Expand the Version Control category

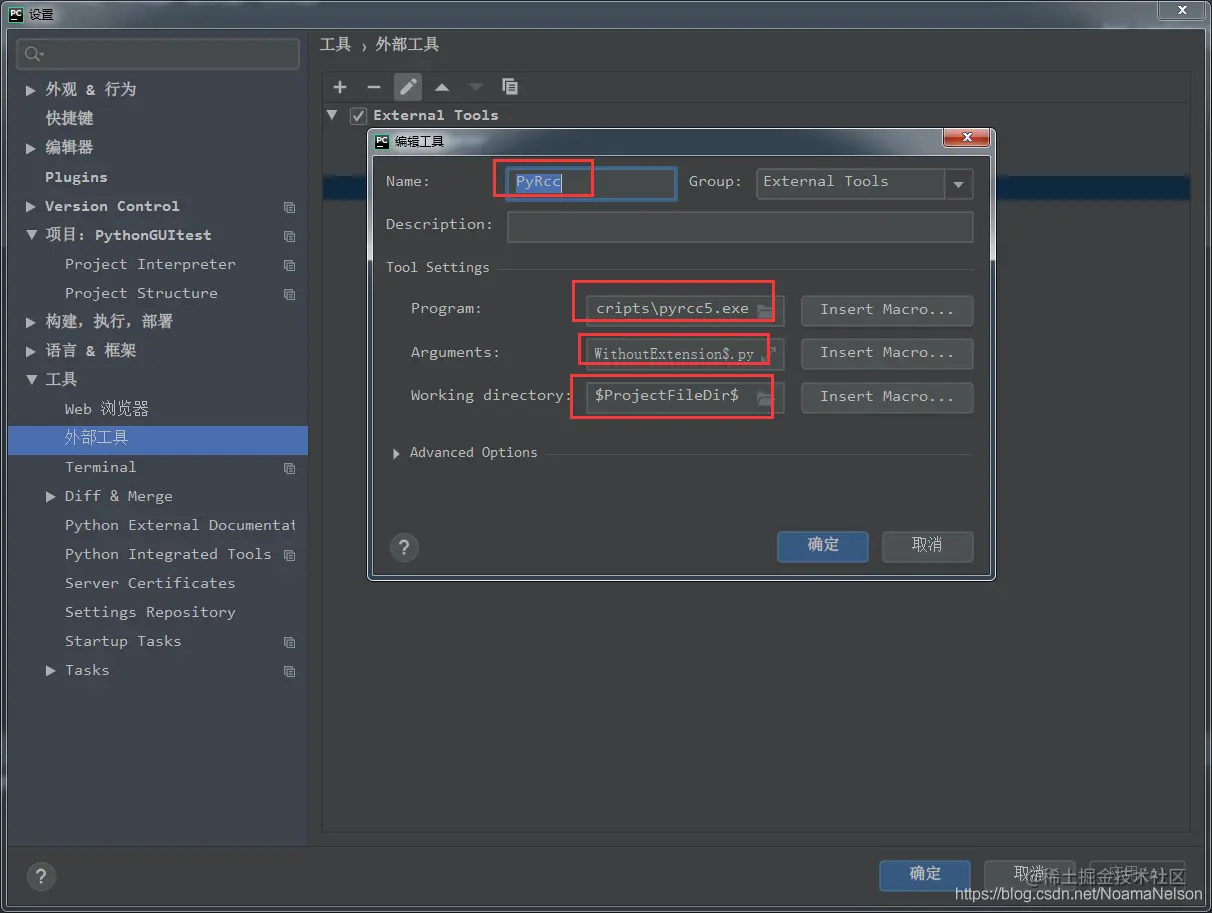click(x=31, y=207)
